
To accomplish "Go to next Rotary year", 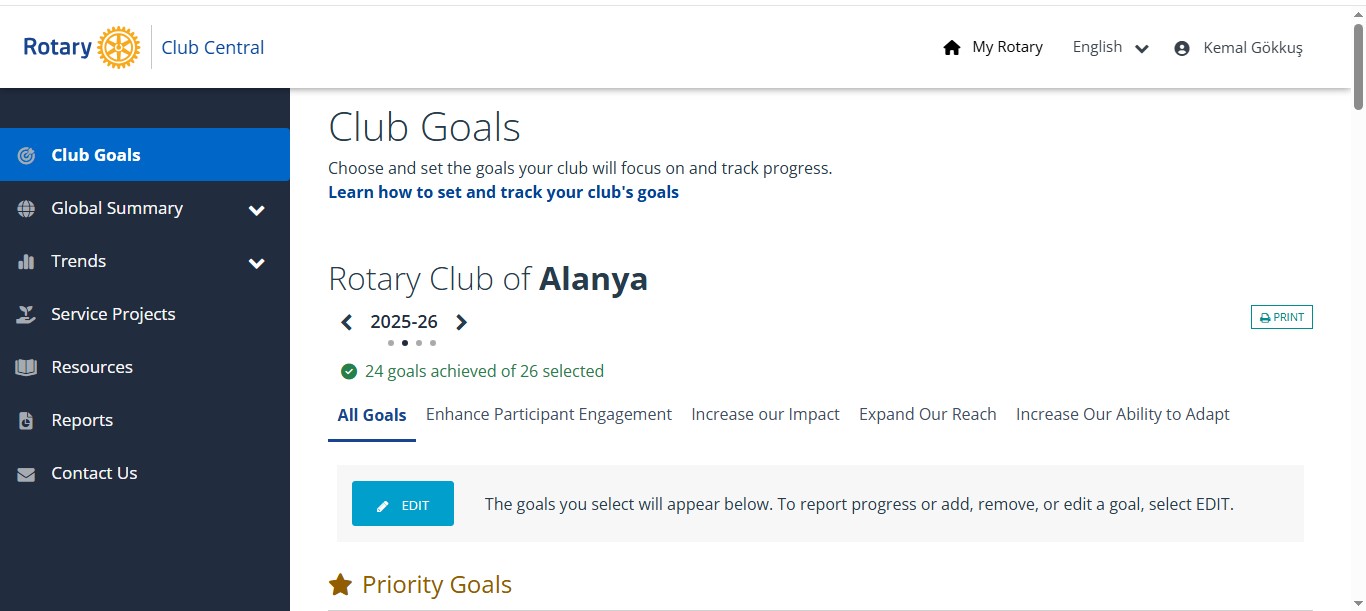I will 462,322.
